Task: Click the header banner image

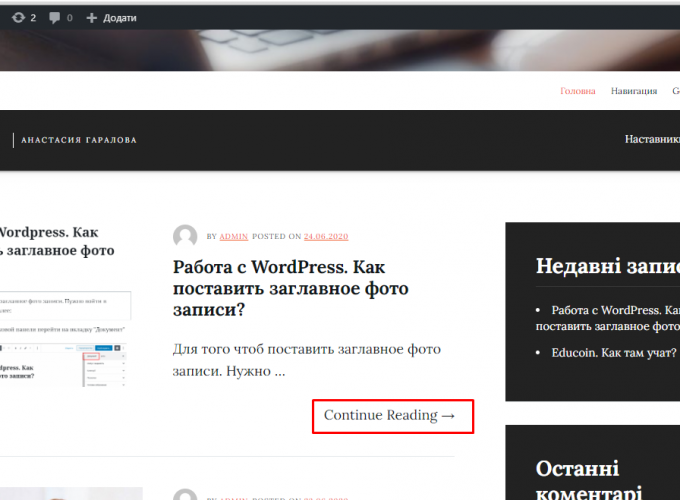Action: pyautogui.click(x=340, y=50)
